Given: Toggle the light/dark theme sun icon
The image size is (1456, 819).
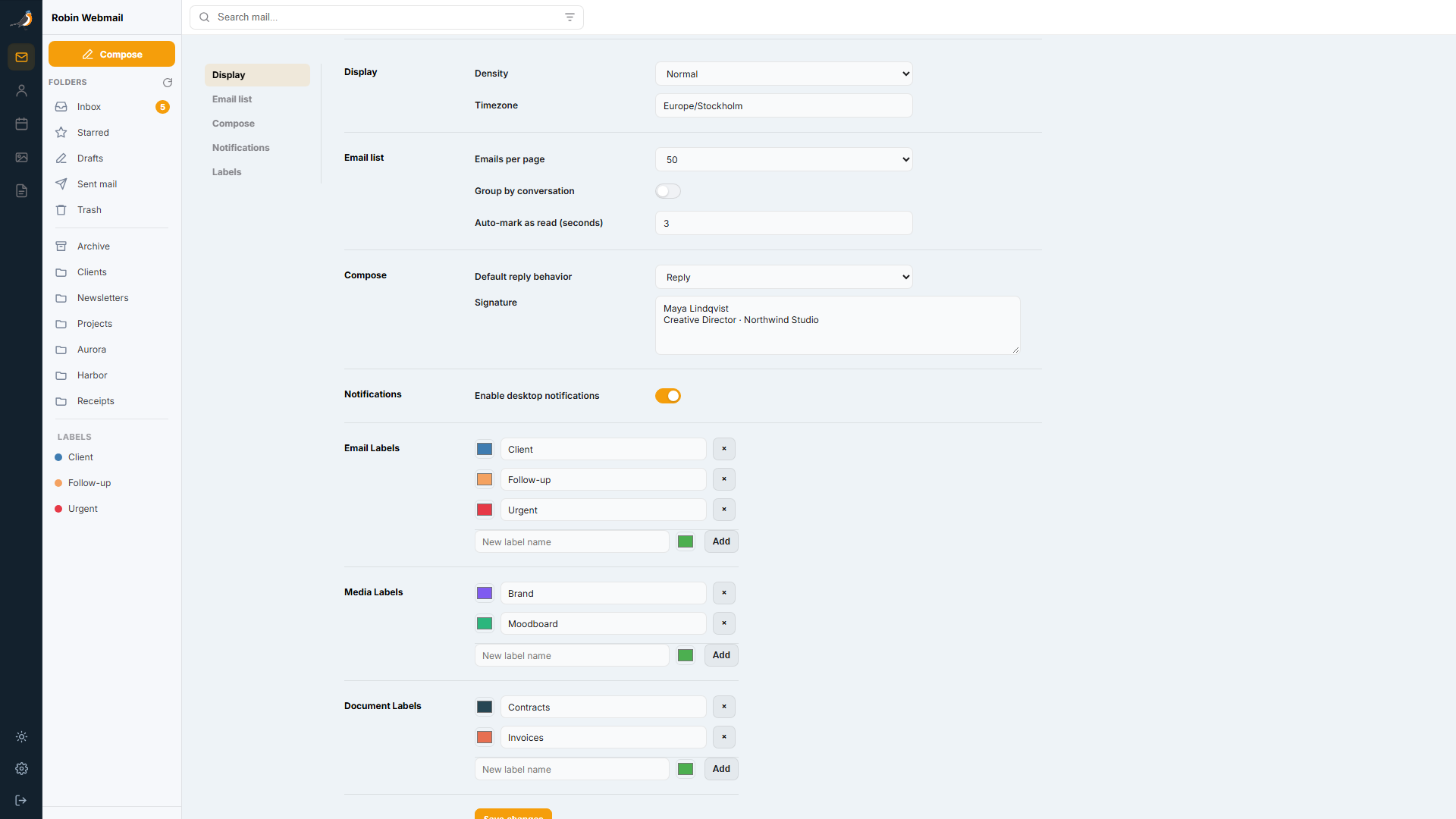Looking at the screenshot, I should 21,736.
